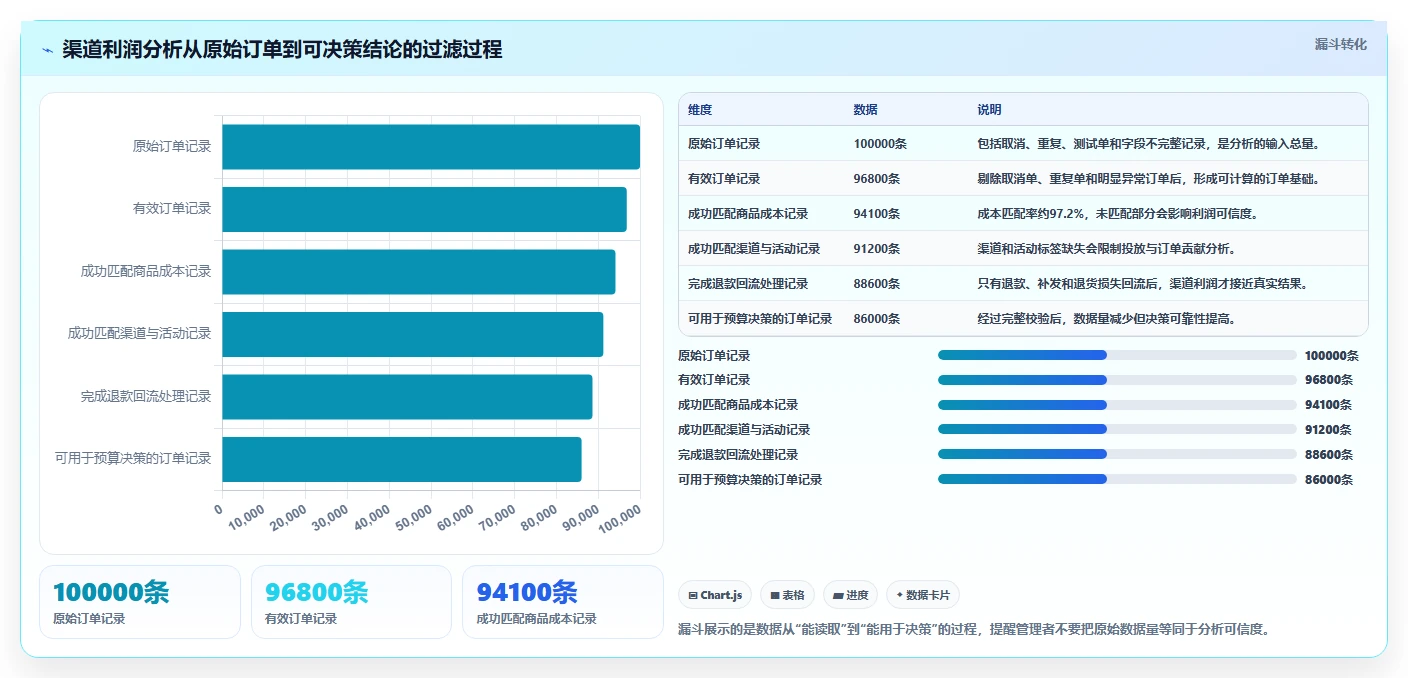Image resolution: width=1408 pixels, height=678 pixels.
Task: Click table cell 有效订单记录 in 维度 column
Action: coord(724,179)
